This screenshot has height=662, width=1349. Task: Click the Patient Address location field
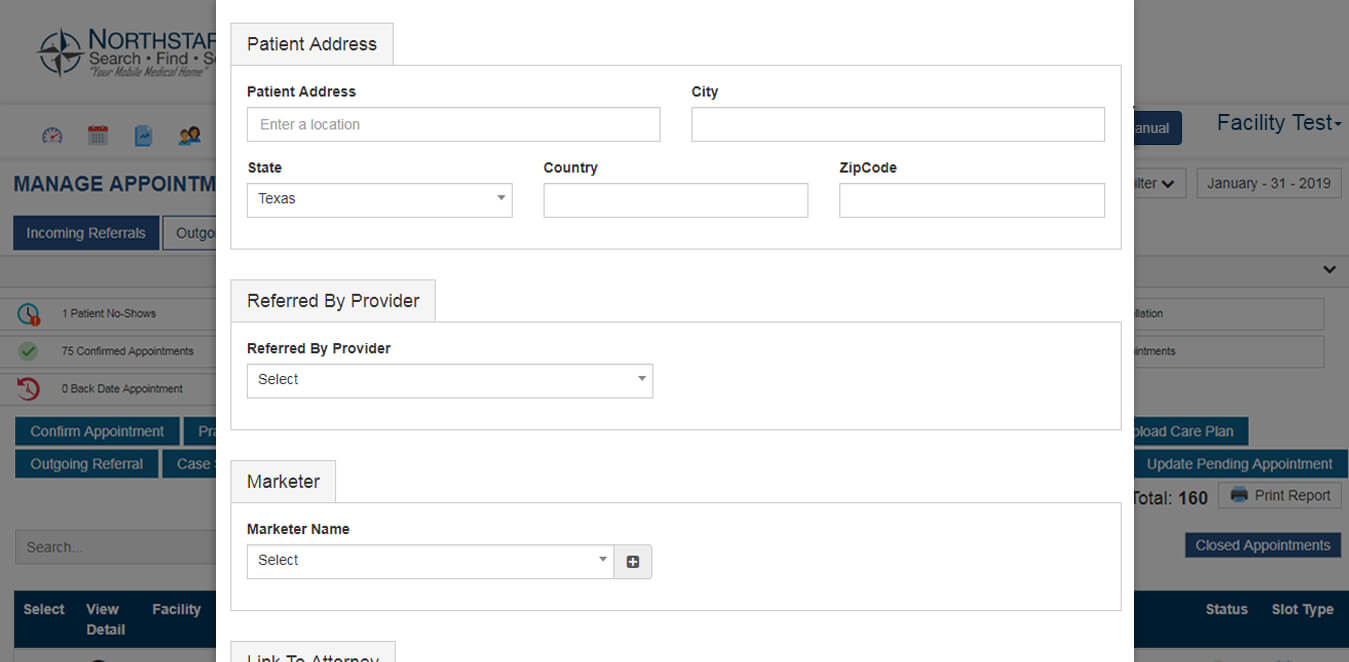pos(453,124)
